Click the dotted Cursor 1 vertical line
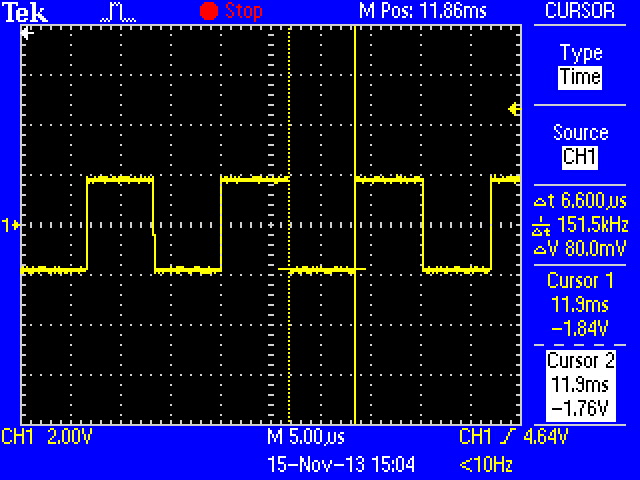Screen dimensions: 640x480 click(x=289, y=224)
